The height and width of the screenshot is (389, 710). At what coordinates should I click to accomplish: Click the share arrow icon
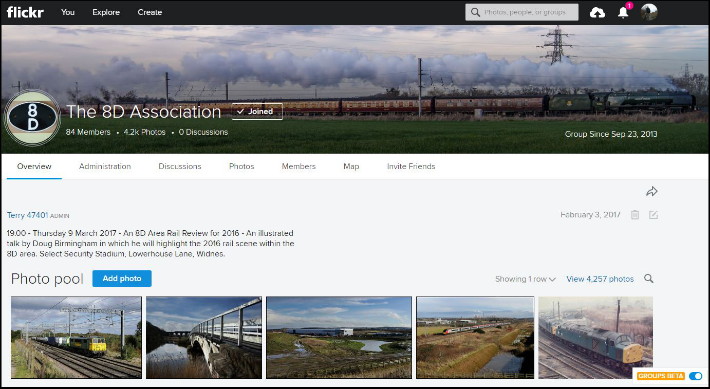pos(652,192)
